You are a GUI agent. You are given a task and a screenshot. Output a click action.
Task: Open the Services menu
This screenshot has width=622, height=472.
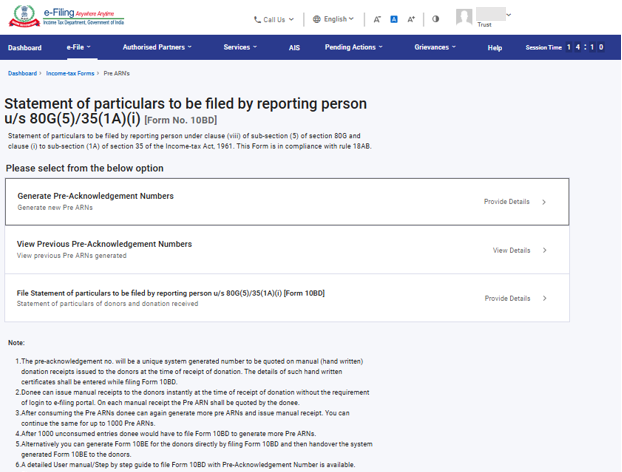[240, 47]
